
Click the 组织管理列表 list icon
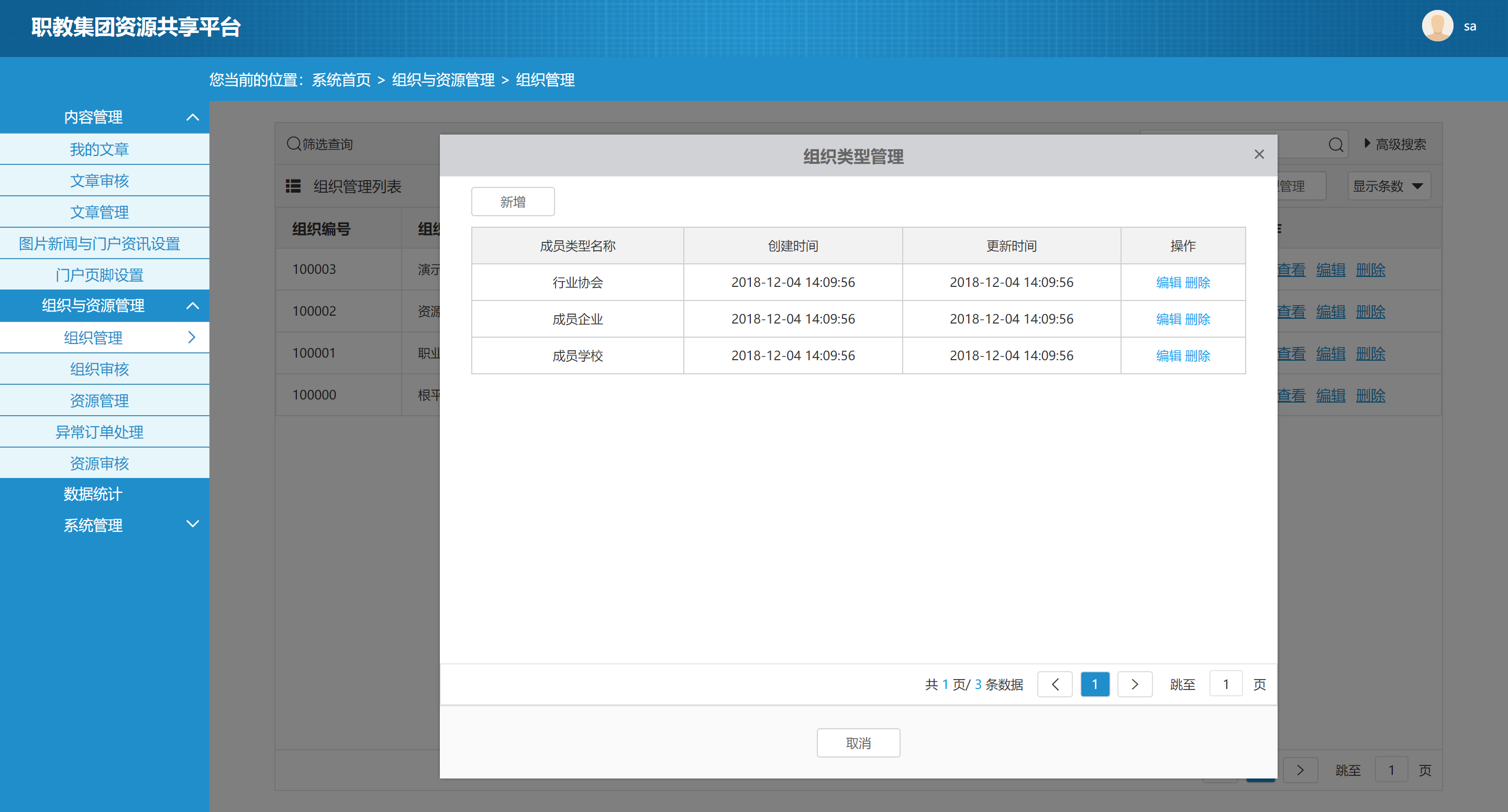point(293,186)
